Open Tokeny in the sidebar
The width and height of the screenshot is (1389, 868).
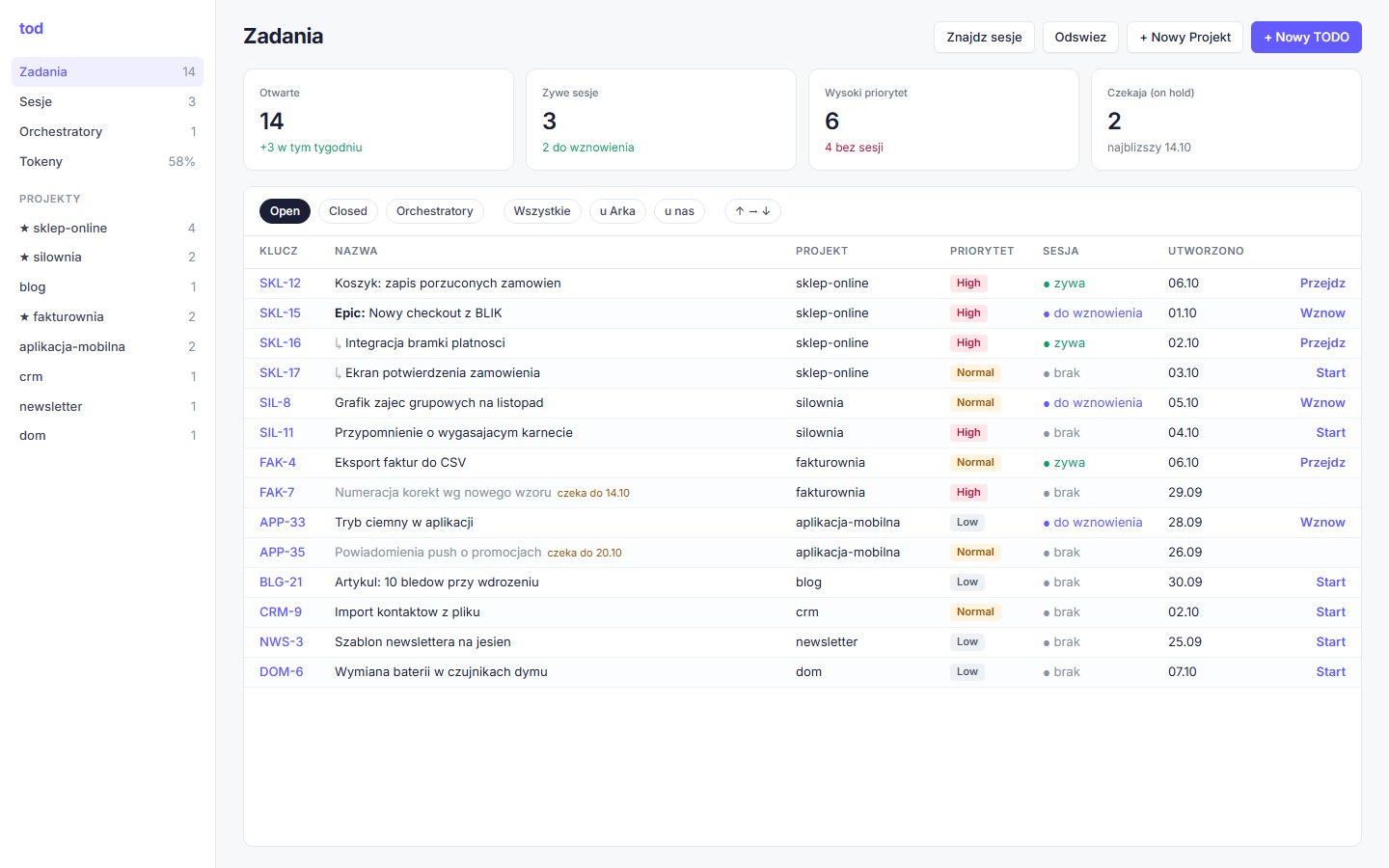pos(107,161)
